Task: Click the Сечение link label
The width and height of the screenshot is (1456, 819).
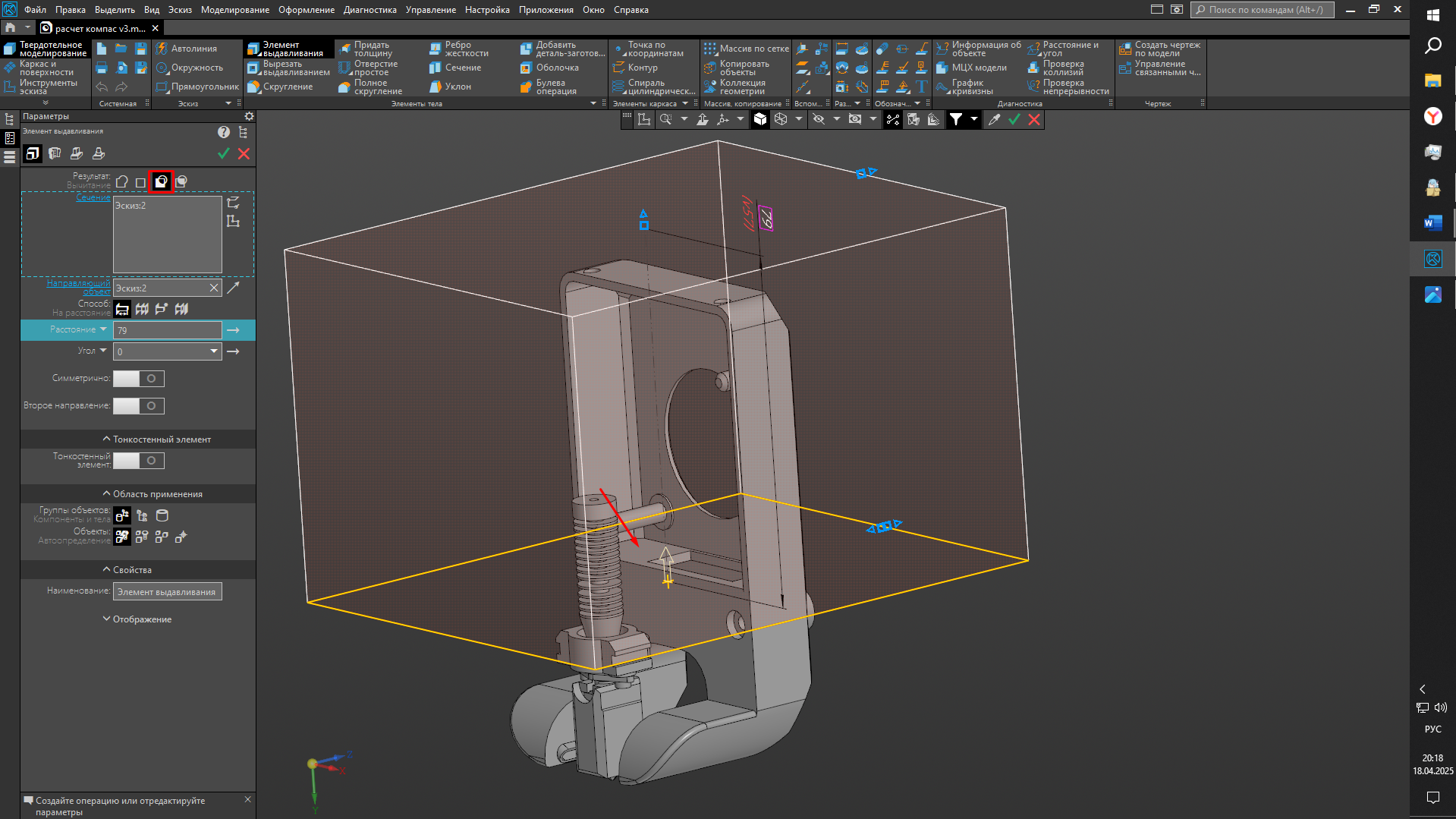Action: tap(93, 197)
